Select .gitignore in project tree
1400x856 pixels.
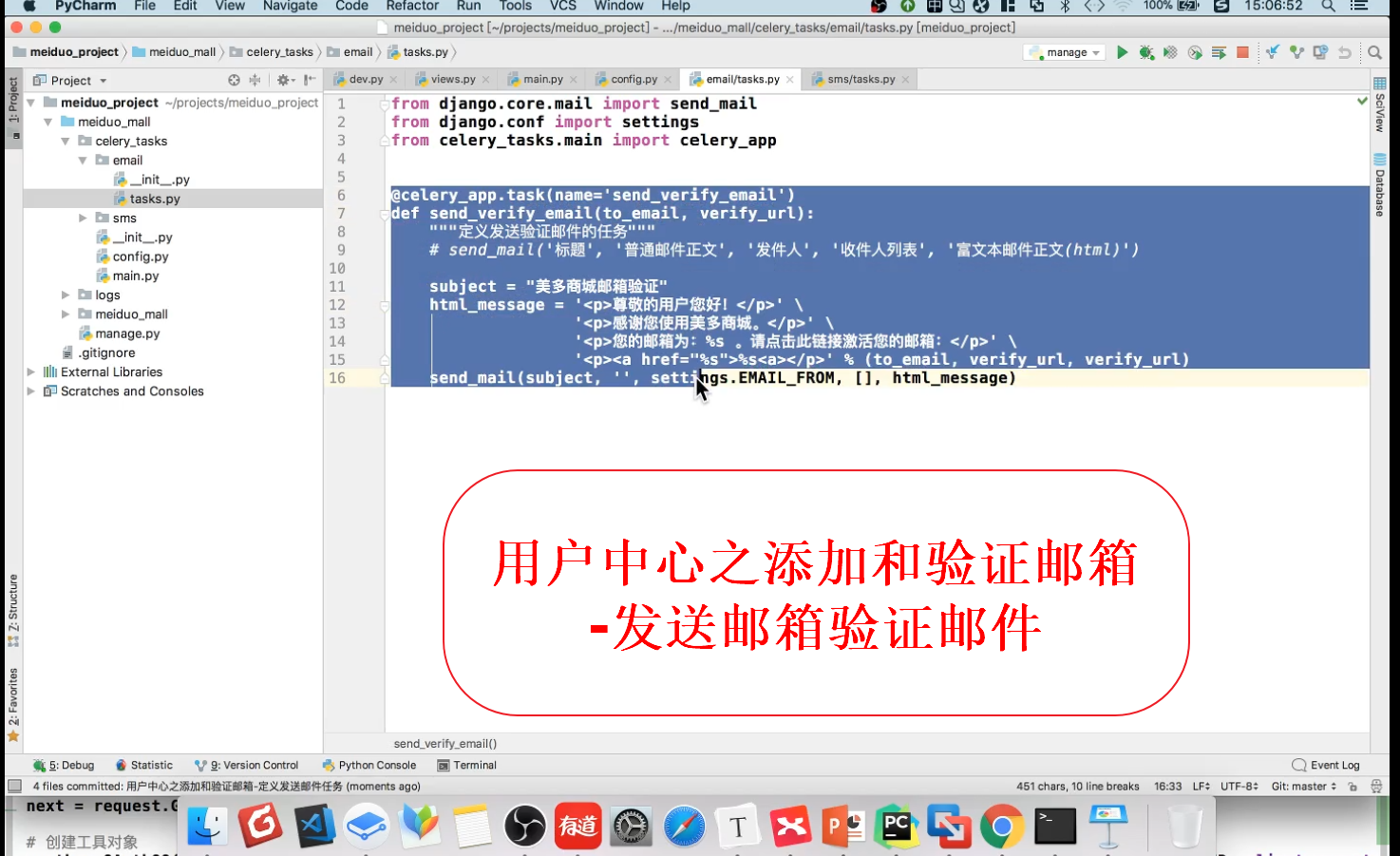tap(106, 352)
